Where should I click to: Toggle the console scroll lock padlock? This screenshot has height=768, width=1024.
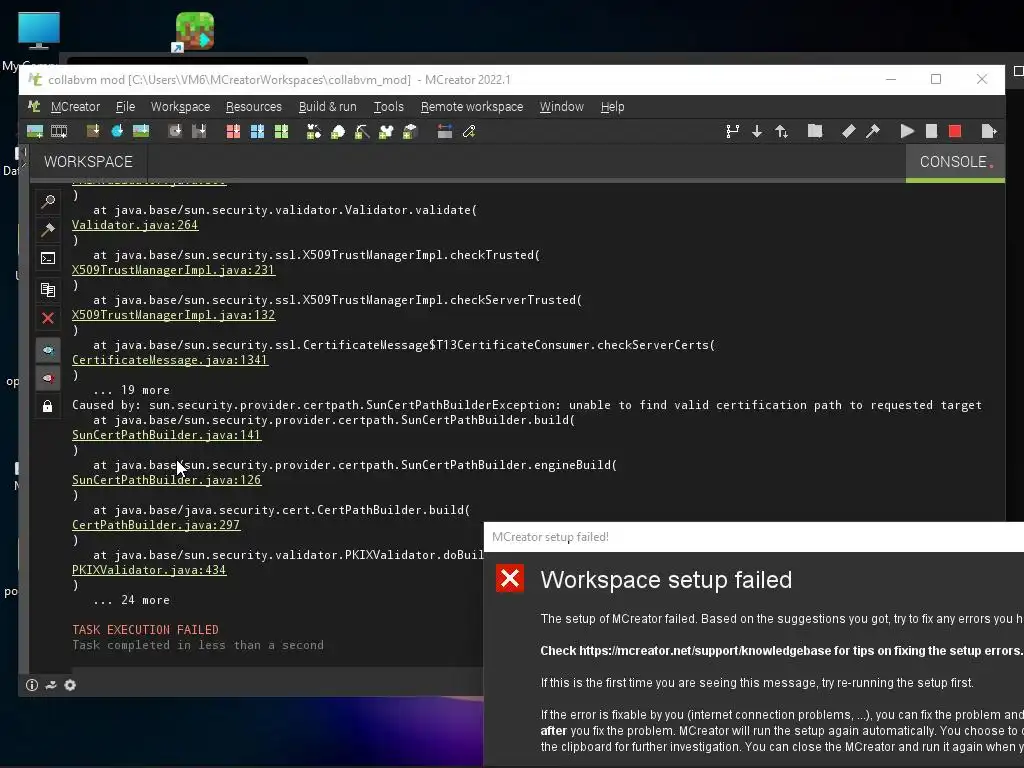coord(48,406)
